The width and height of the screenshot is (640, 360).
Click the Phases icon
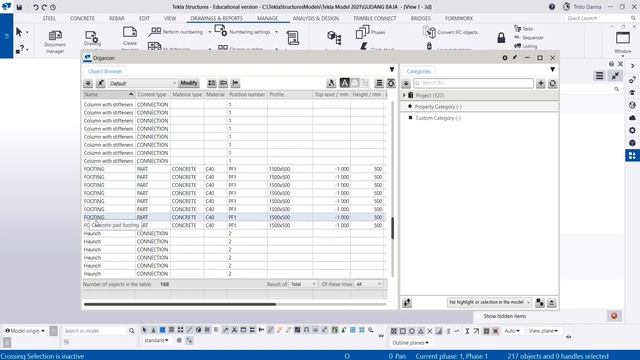pos(362,32)
